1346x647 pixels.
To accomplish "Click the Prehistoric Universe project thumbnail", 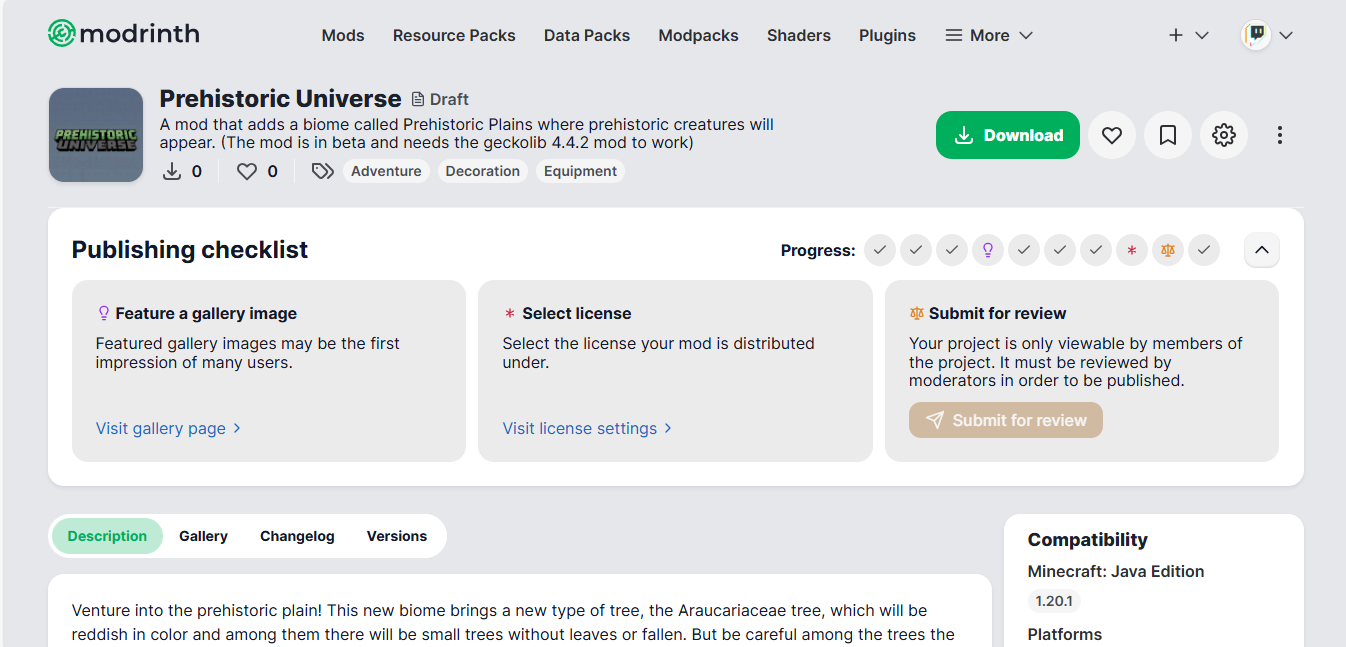I will click(x=96, y=135).
